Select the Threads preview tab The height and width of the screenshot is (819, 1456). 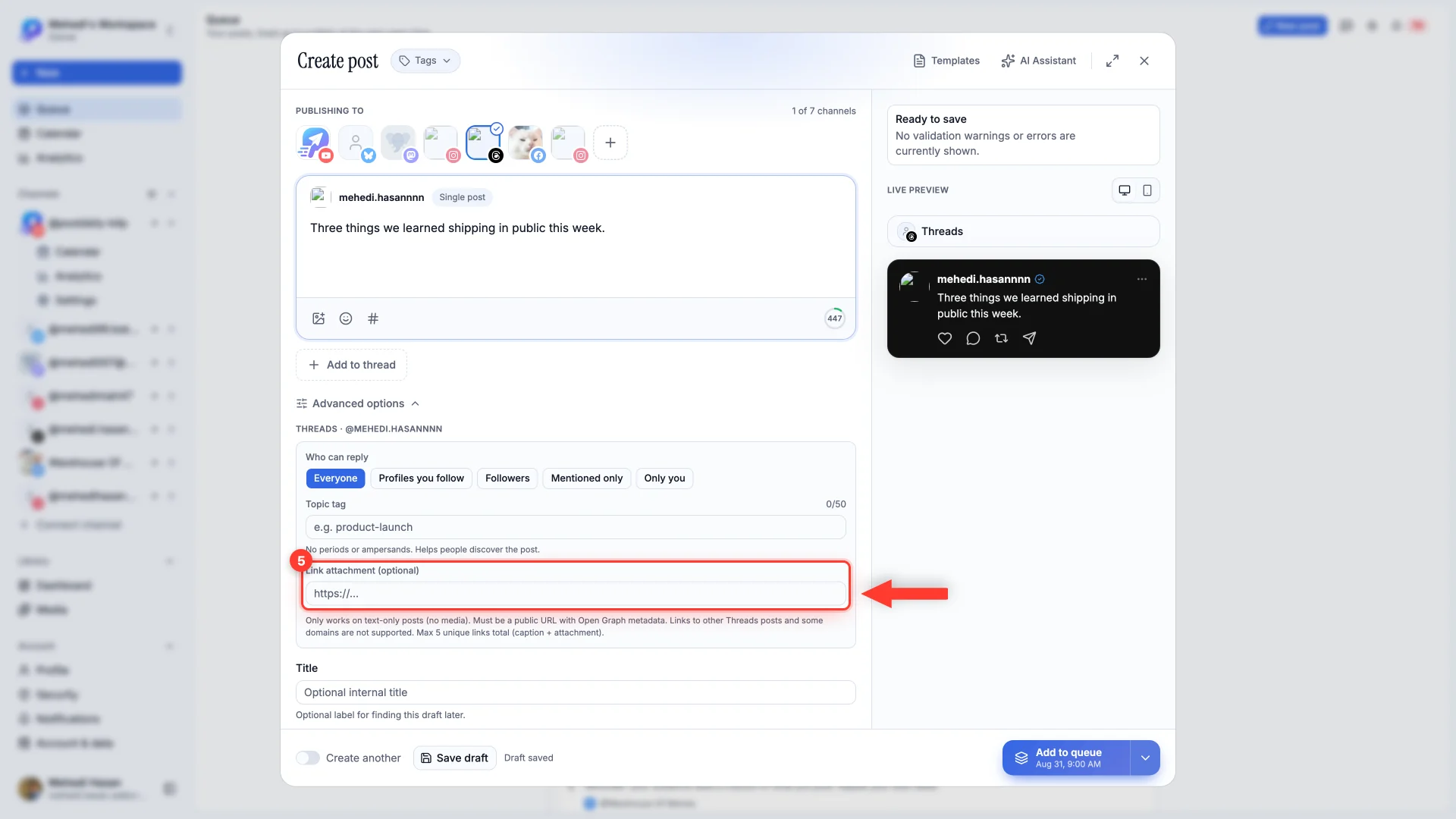click(1023, 231)
